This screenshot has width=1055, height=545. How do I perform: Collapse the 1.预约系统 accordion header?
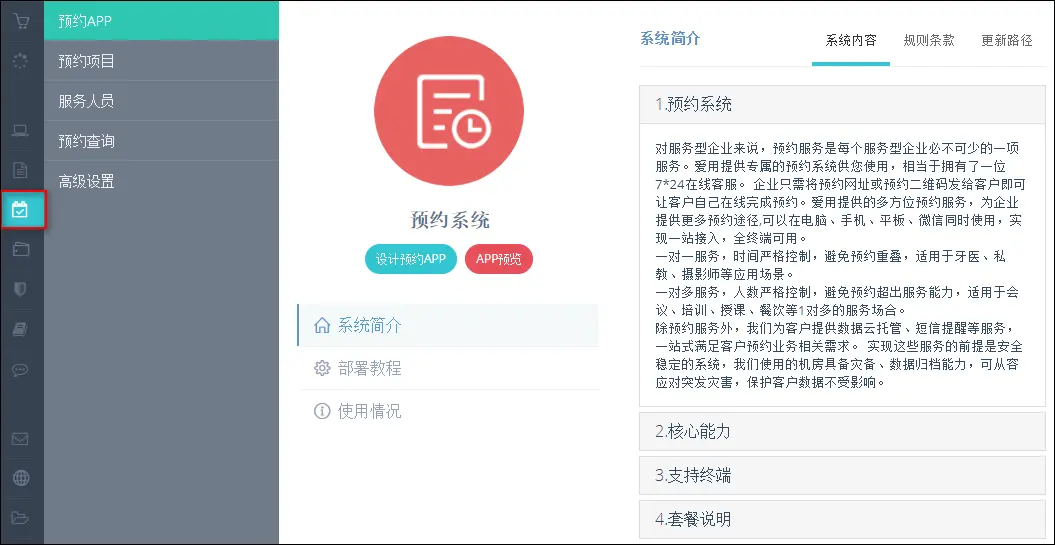(842, 104)
